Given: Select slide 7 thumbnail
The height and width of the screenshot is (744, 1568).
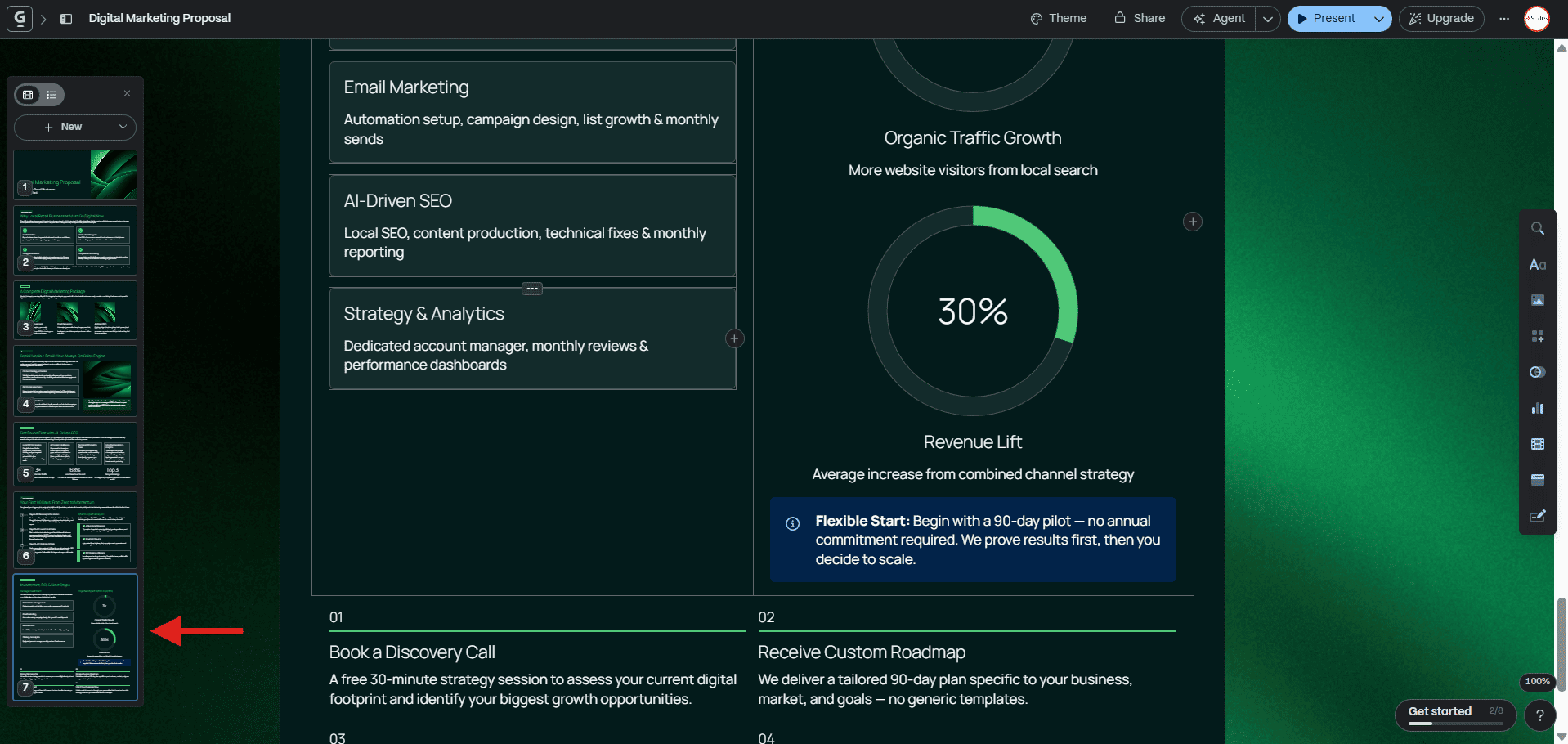Looking at the screenshot, I should click(75, 637).
